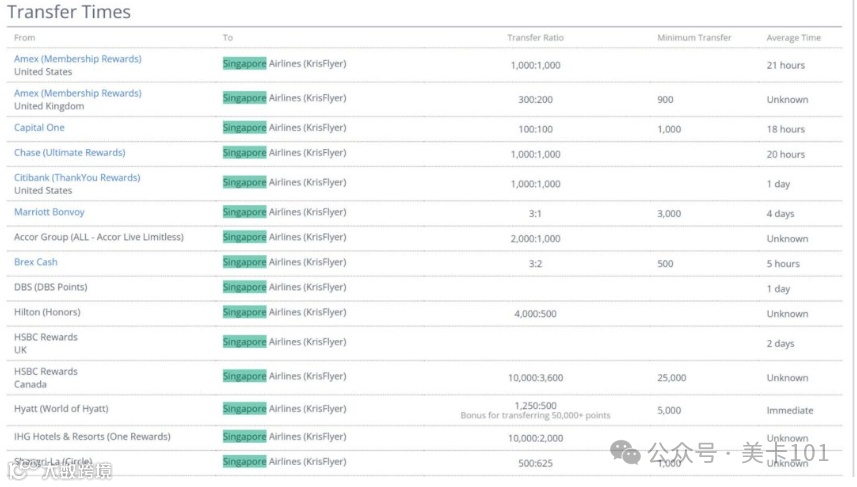Image resolution: width=857 pixels, height=487 pixels.
Task: Click the DBS (DBS Points) entry
Action: click(x=50, y=287)
